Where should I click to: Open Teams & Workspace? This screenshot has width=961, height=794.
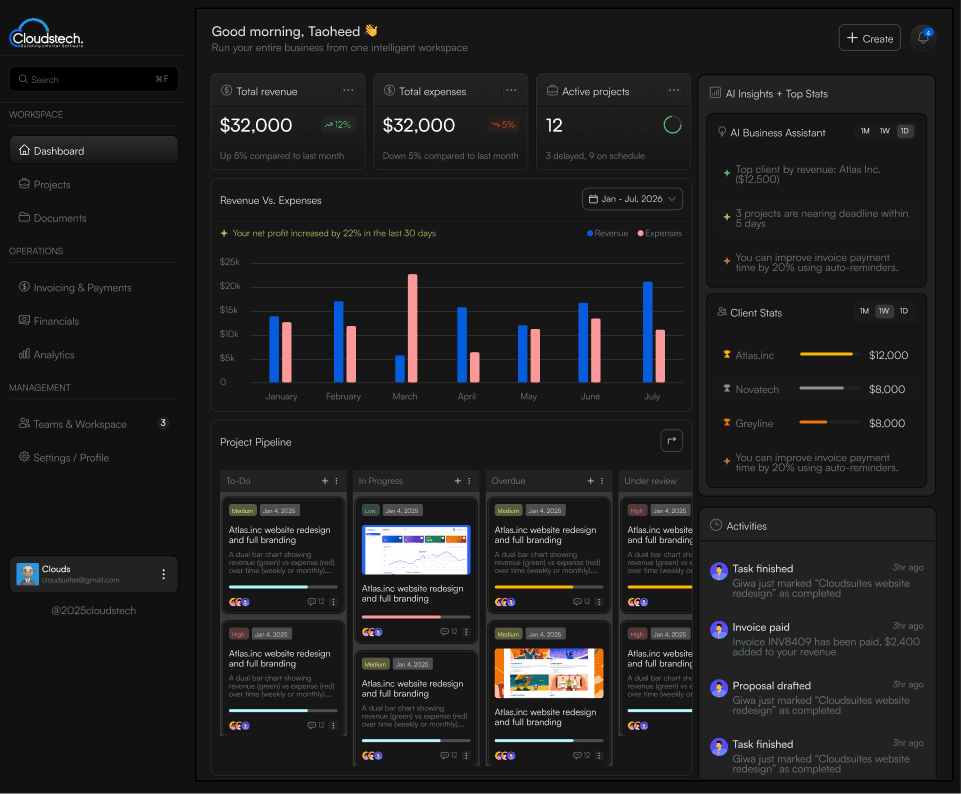pos(94,423)
